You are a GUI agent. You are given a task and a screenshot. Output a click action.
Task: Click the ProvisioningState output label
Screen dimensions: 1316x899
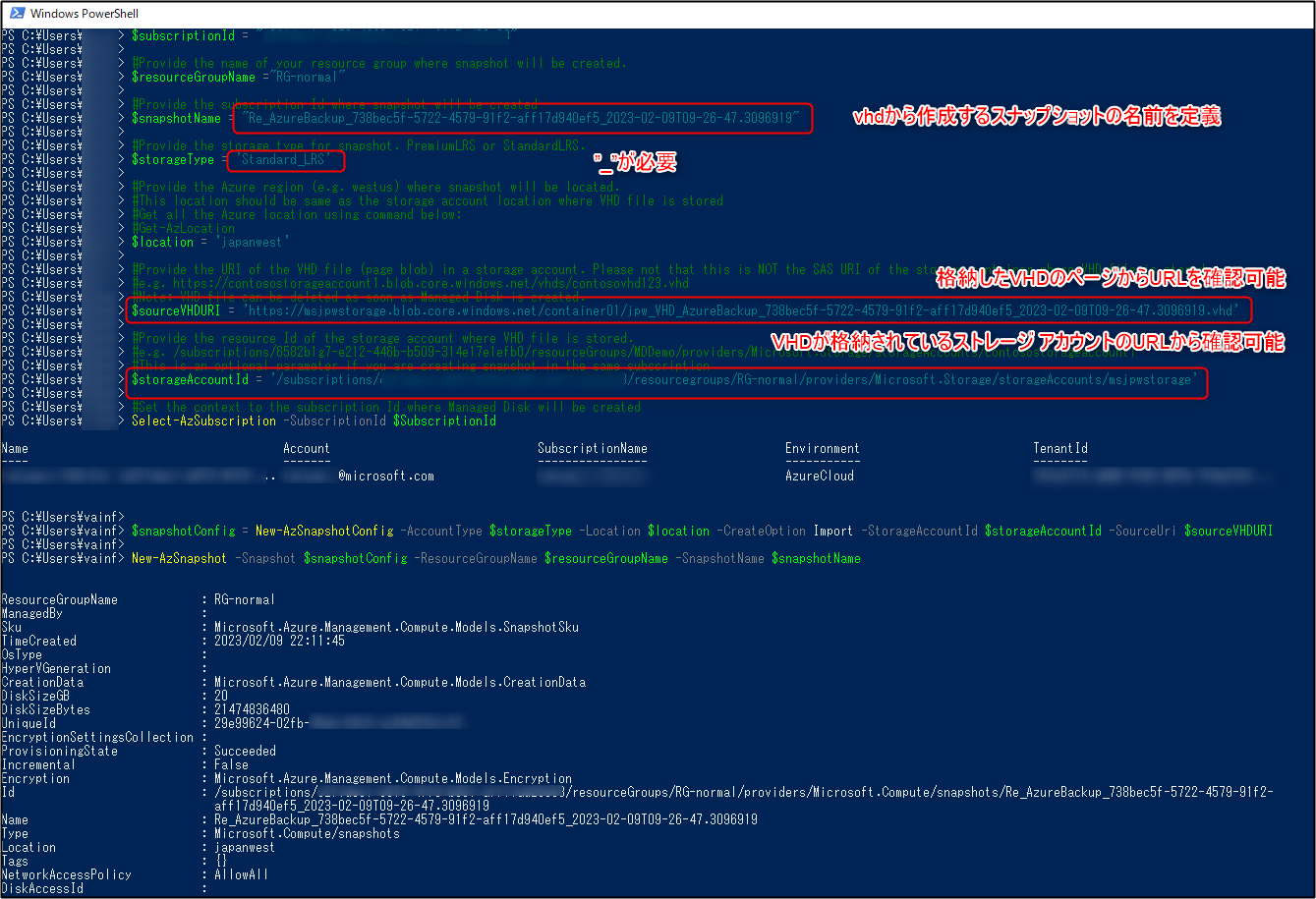point(60,751)
